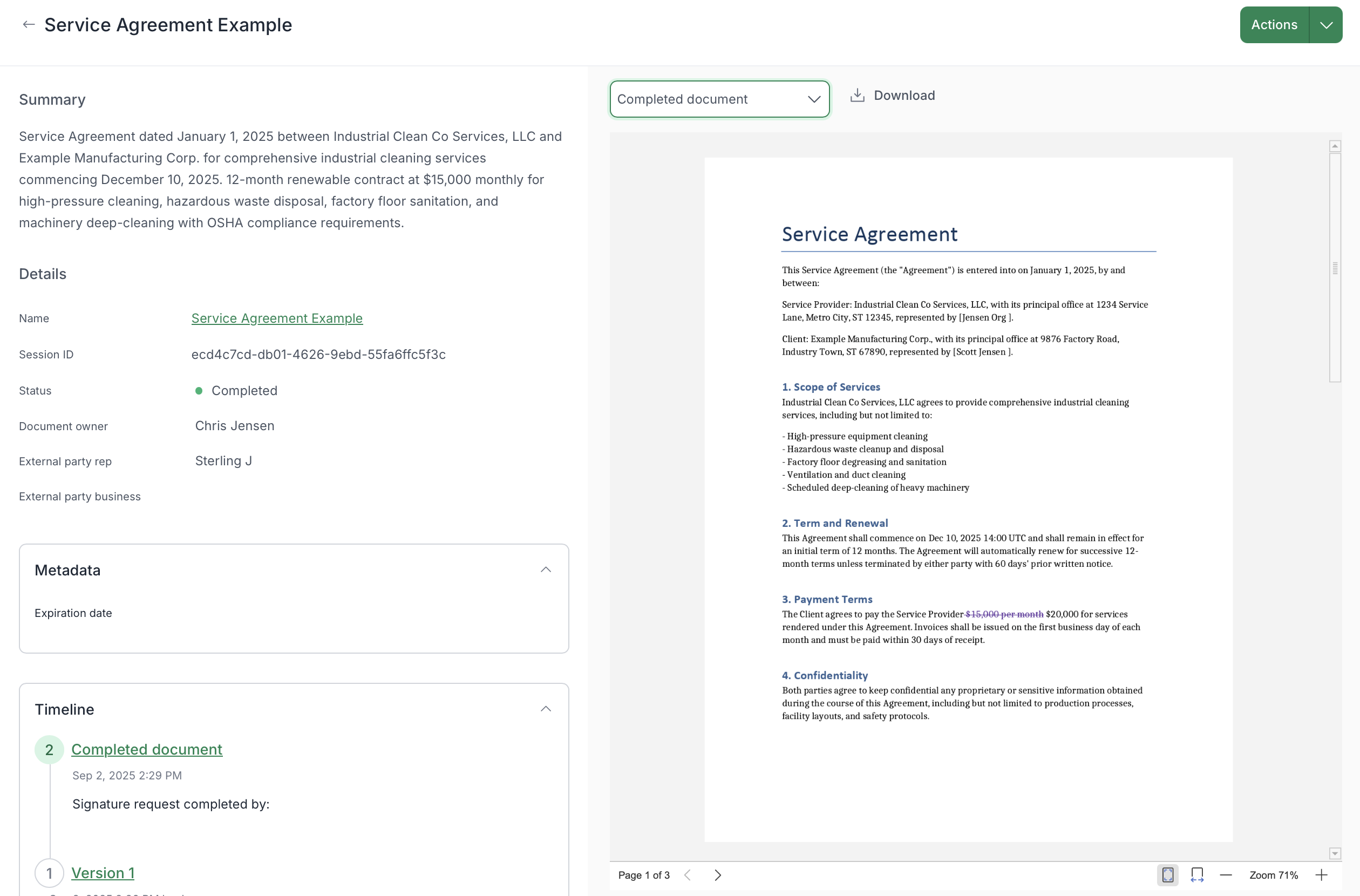
Task: Select fit-to-width view mode
Action: coord(1196,875)
